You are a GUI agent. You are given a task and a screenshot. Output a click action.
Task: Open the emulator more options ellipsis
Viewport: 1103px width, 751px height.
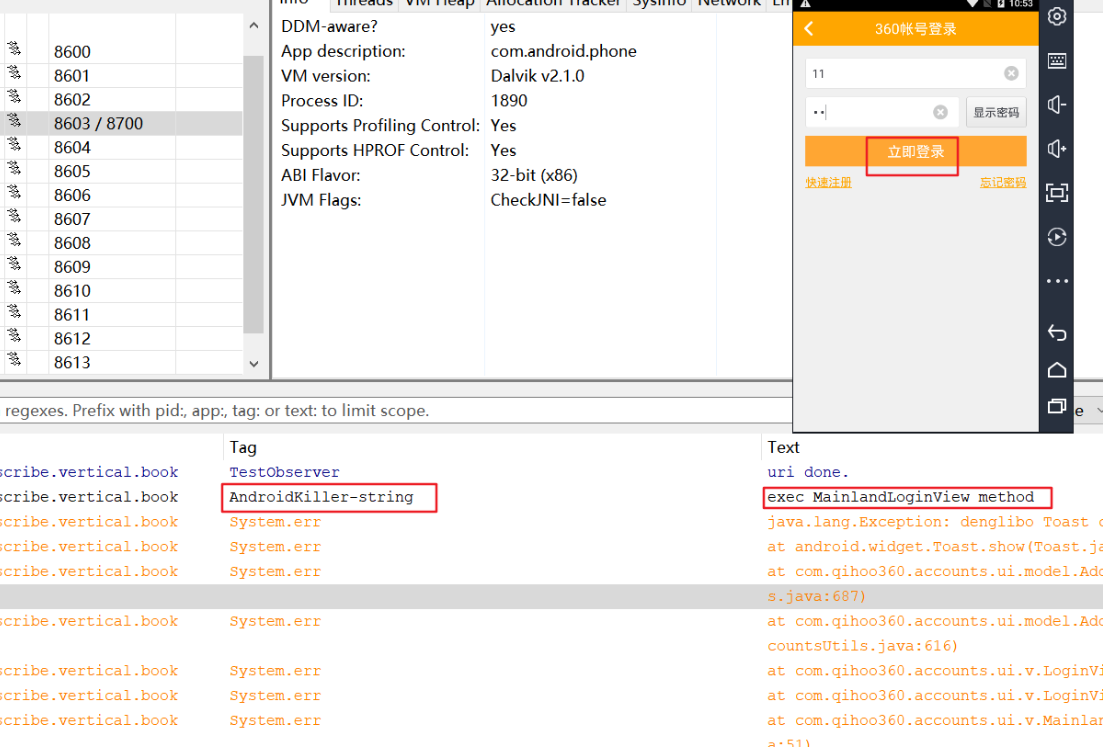click(1057, 281)
